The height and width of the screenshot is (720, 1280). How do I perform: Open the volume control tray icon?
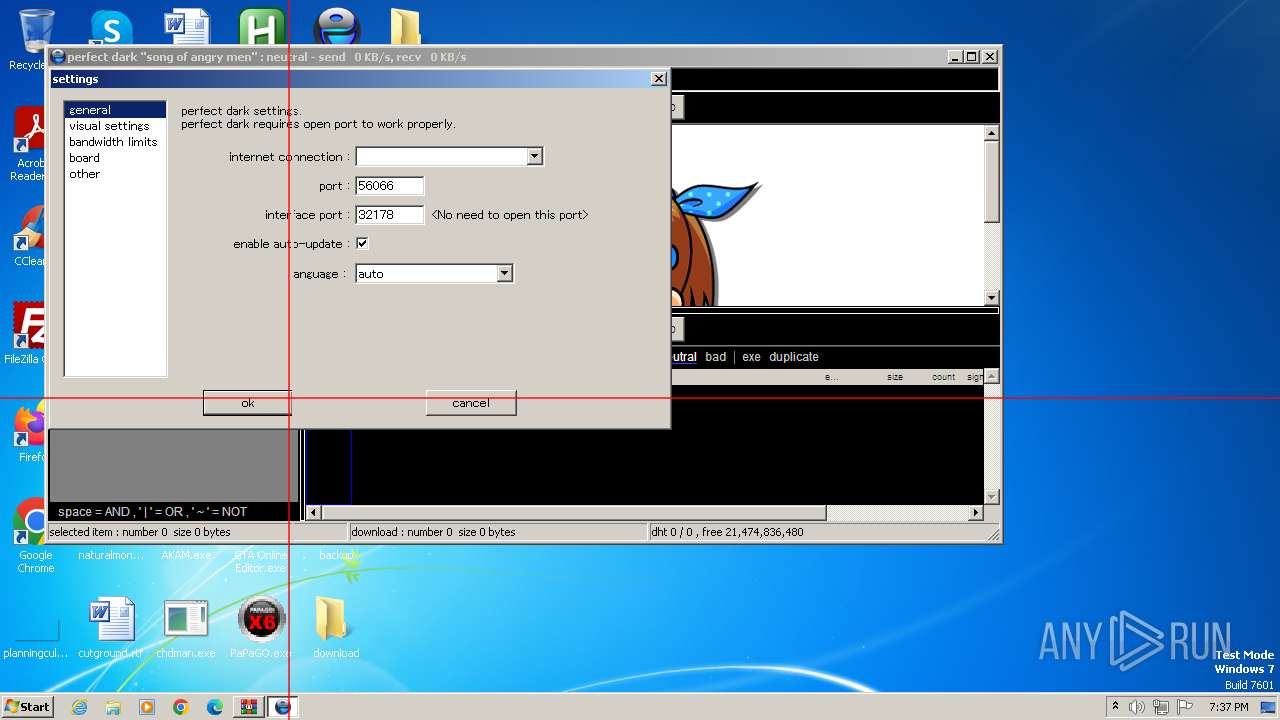(1137, 707)
